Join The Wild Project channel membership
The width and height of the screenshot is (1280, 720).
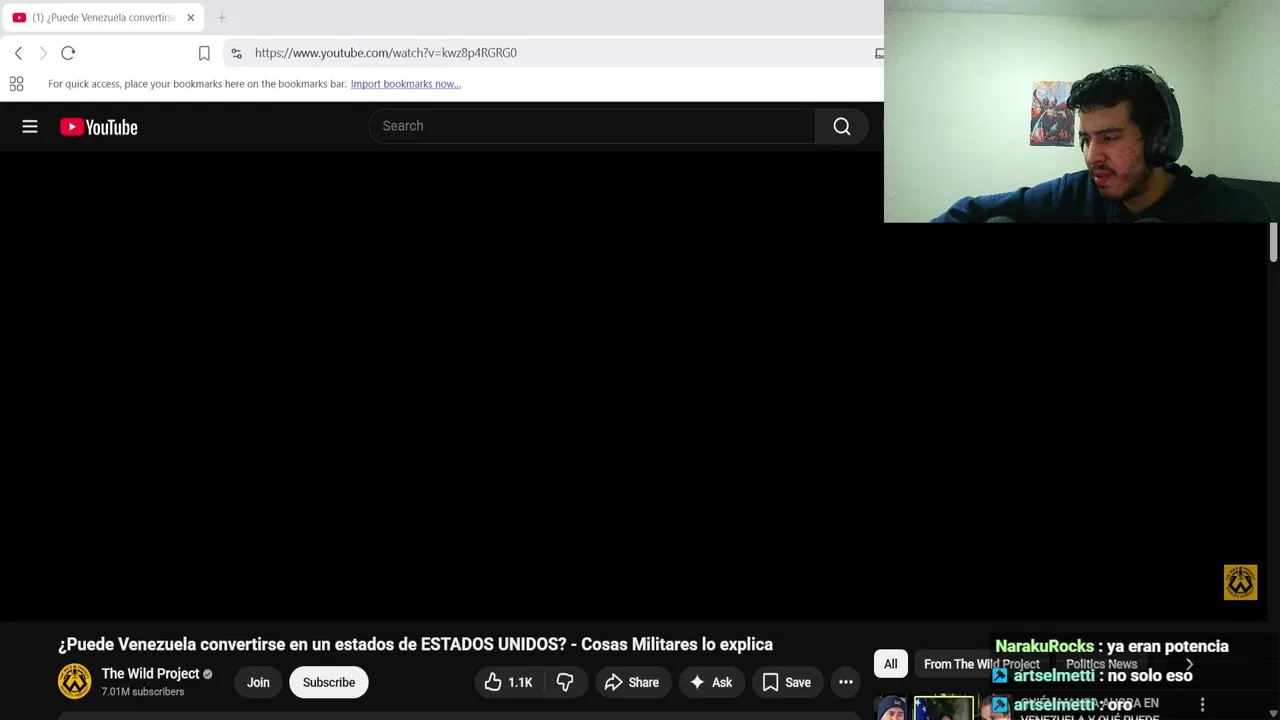click(x=258, y=682)
